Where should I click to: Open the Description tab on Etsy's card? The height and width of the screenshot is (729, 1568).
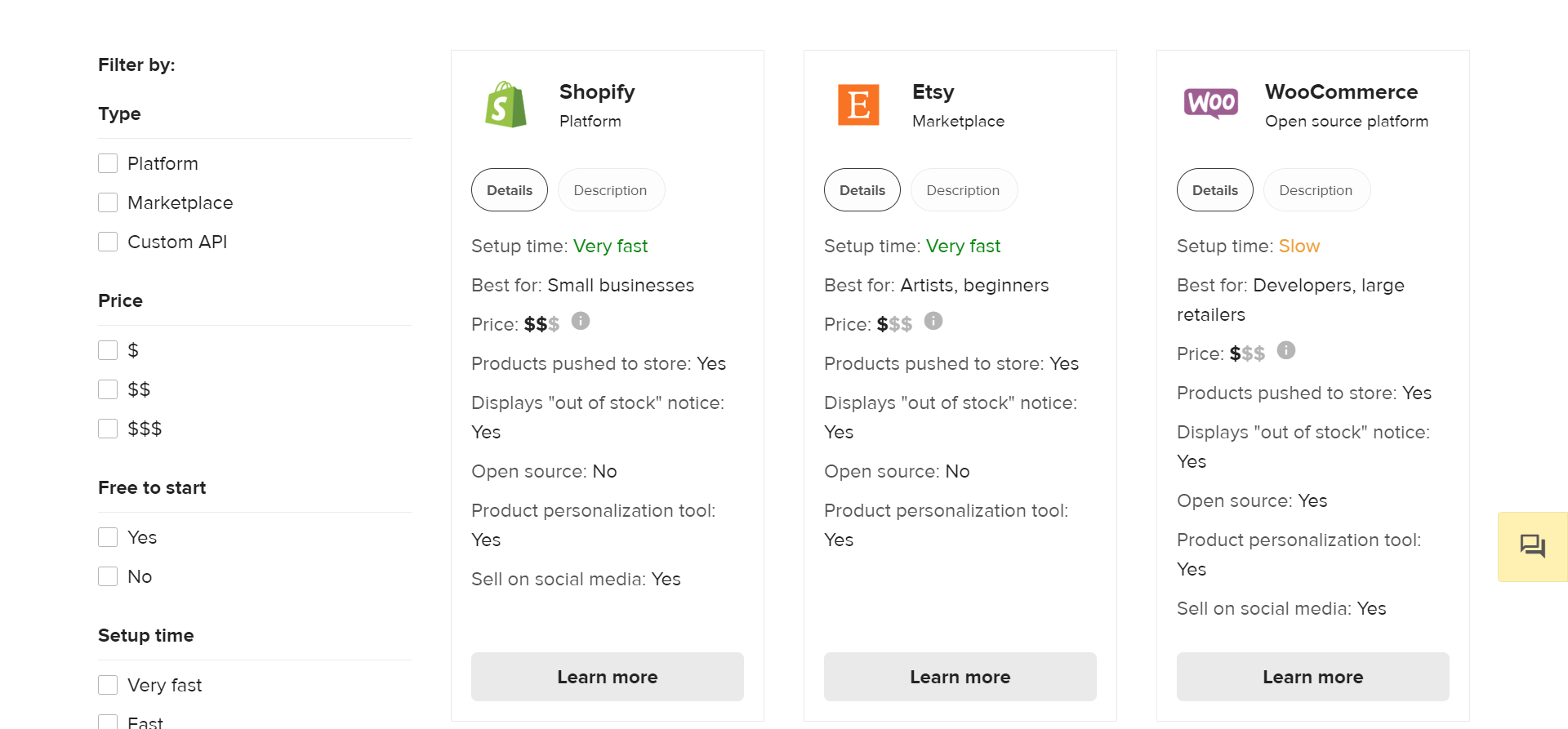tap(964, 189)
